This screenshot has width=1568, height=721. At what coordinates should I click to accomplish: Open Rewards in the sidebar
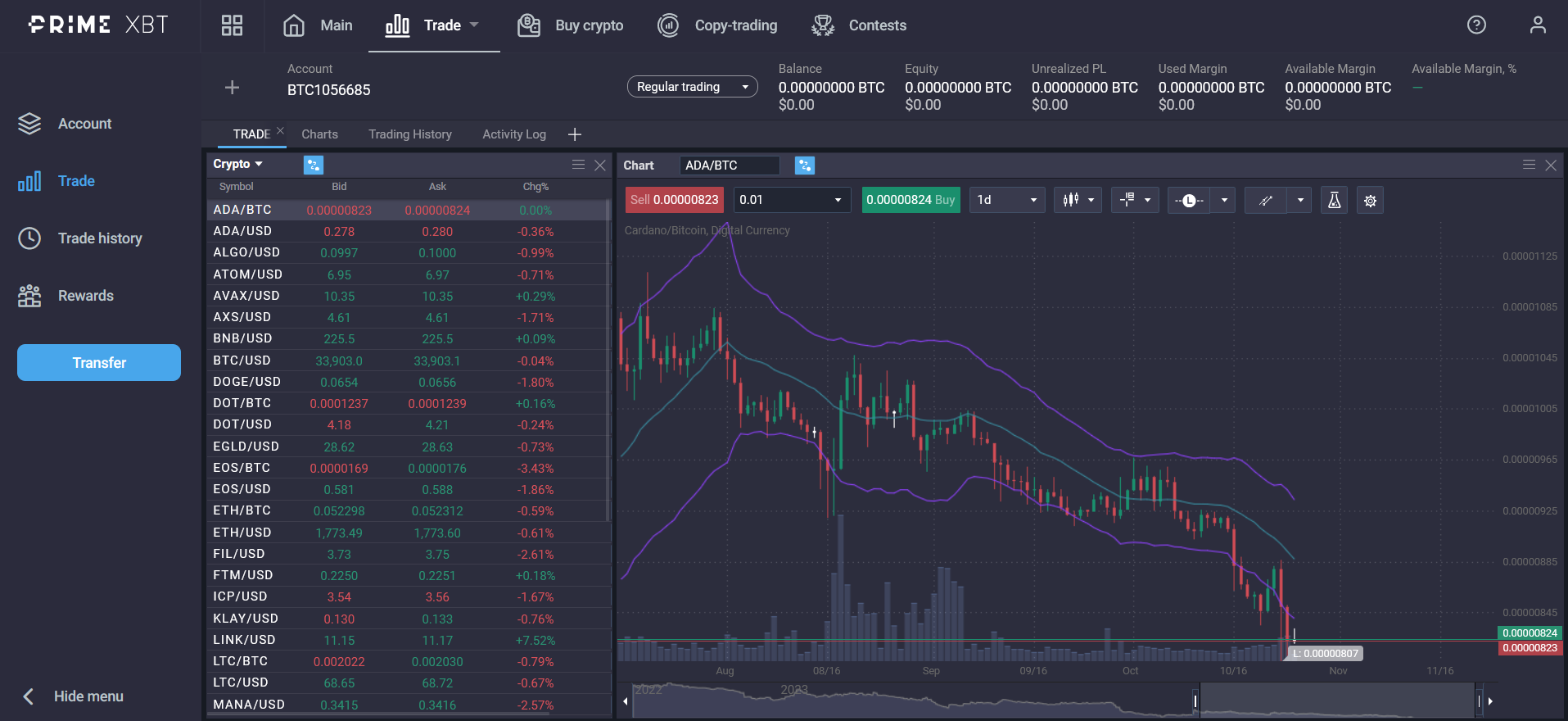click(x=66, y=296)
